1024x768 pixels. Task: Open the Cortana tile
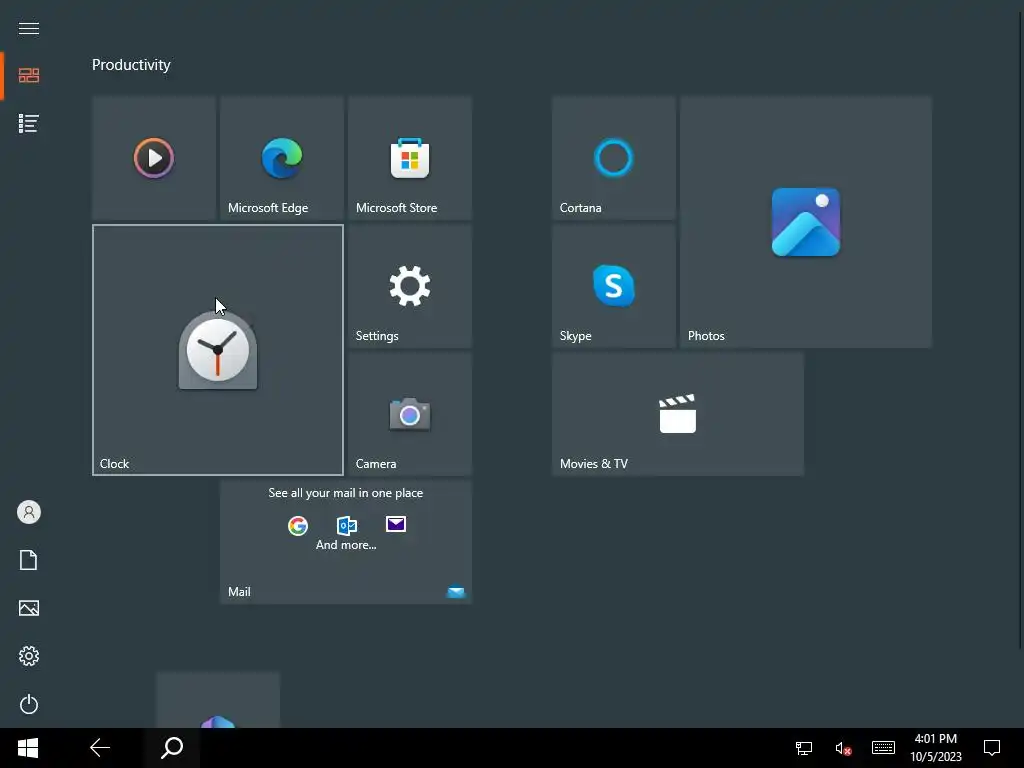[x=613, y=157]
